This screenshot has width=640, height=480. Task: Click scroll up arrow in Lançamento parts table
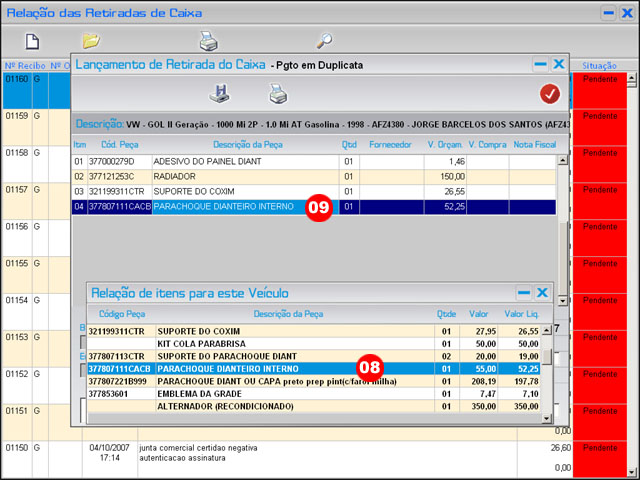(x=562, y=158)
